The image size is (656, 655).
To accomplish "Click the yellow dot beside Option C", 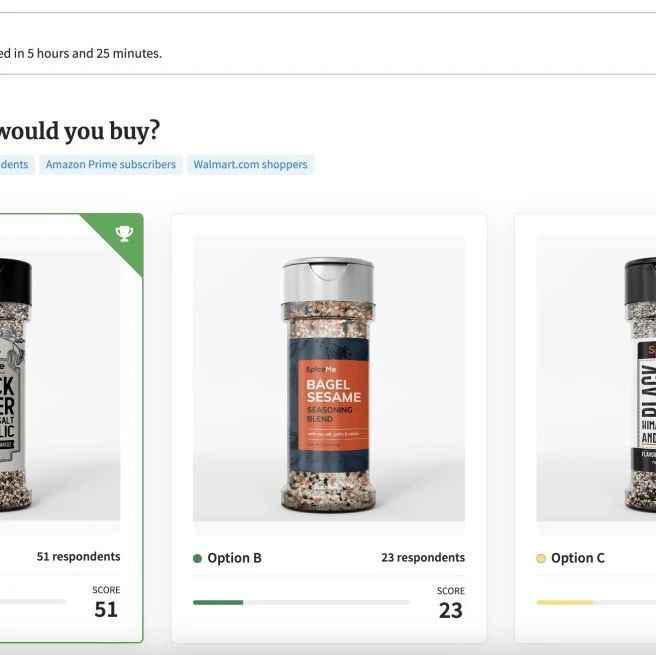I will pyautogui.click(x=541, y=558).
